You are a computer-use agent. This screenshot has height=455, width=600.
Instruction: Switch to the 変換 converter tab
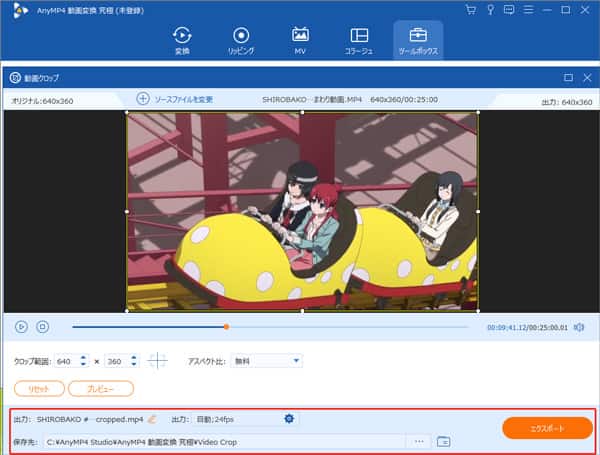click(x=182, y=40)
